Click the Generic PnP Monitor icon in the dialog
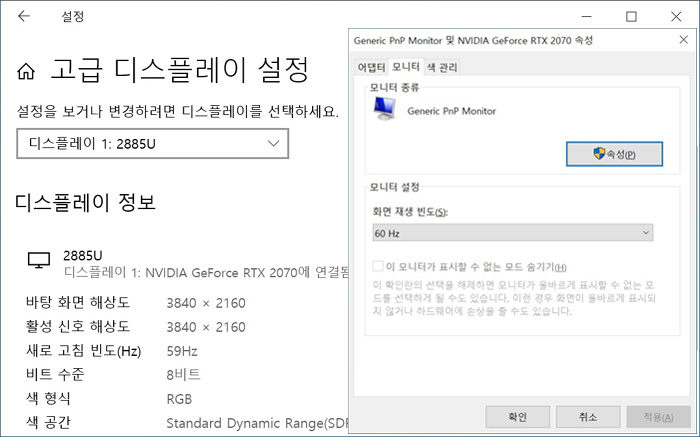This screenshot has height=437, width=700. [x=384, y=108]
